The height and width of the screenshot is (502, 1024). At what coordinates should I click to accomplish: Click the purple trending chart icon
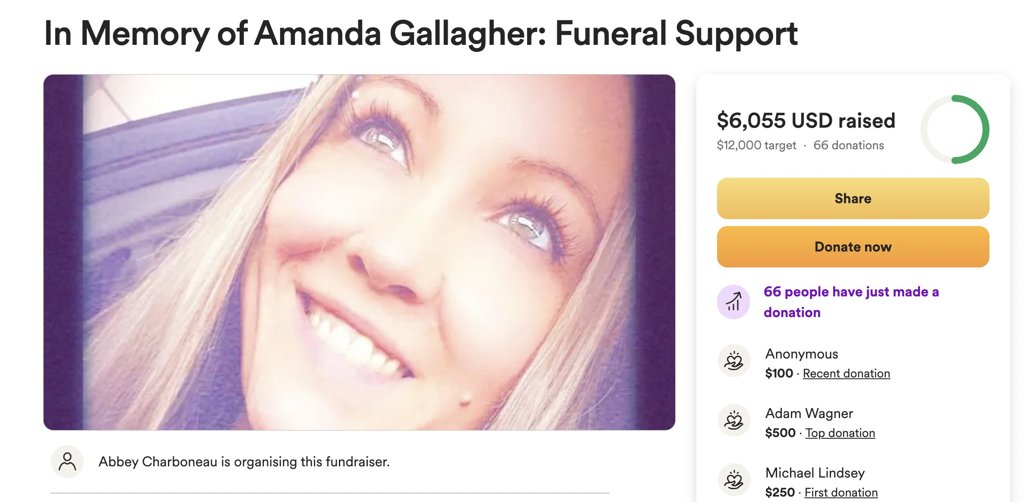pos(733,302)
